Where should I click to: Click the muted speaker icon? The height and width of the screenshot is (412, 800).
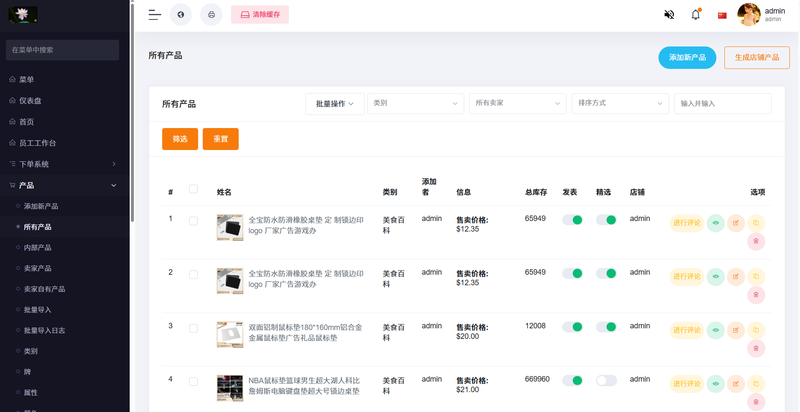(669, 15)
